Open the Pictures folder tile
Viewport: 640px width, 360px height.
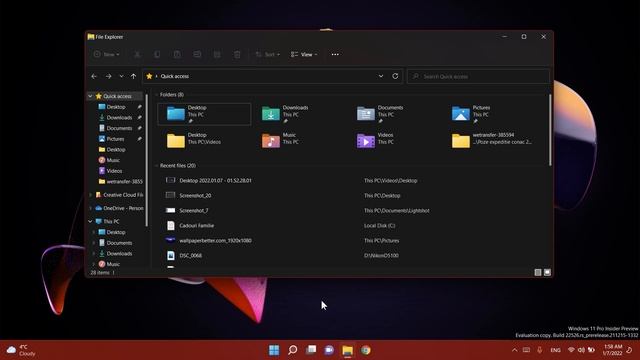pyautogui.click(x=489, y=114)
